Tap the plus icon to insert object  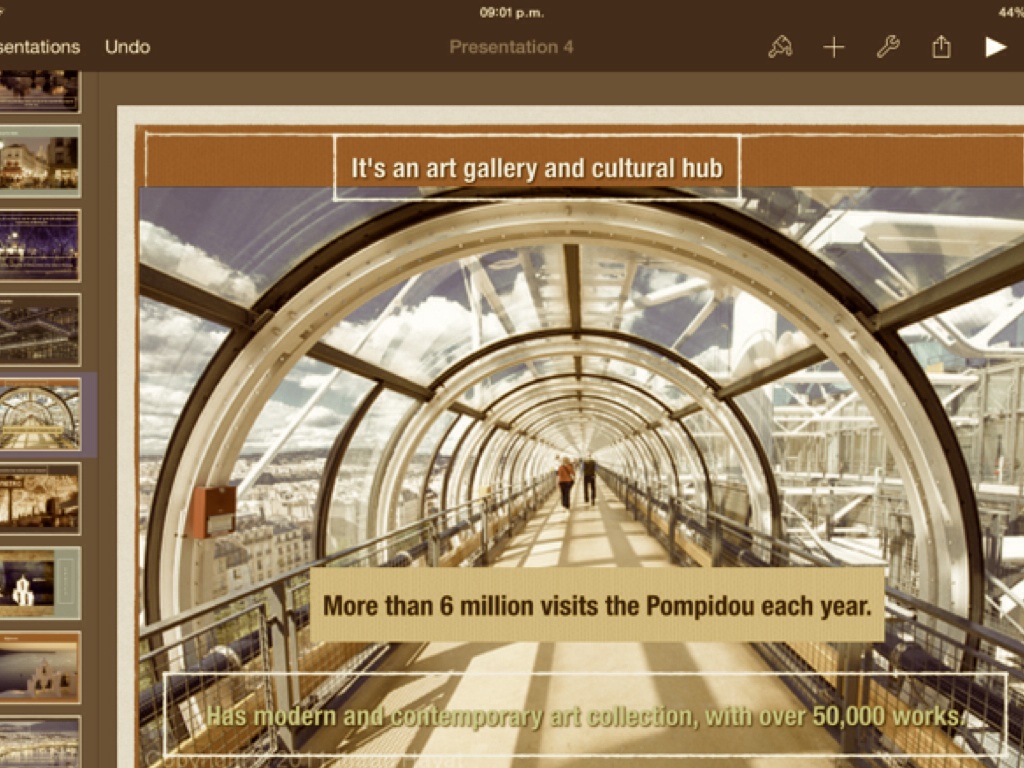[x=834, y=47]
